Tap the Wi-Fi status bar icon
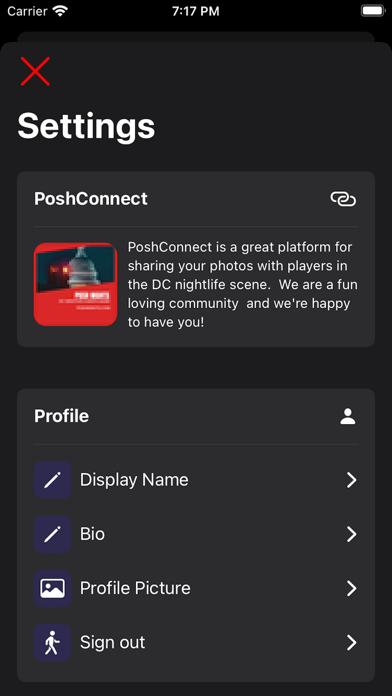The image size is (392, 696). [60, 11]
